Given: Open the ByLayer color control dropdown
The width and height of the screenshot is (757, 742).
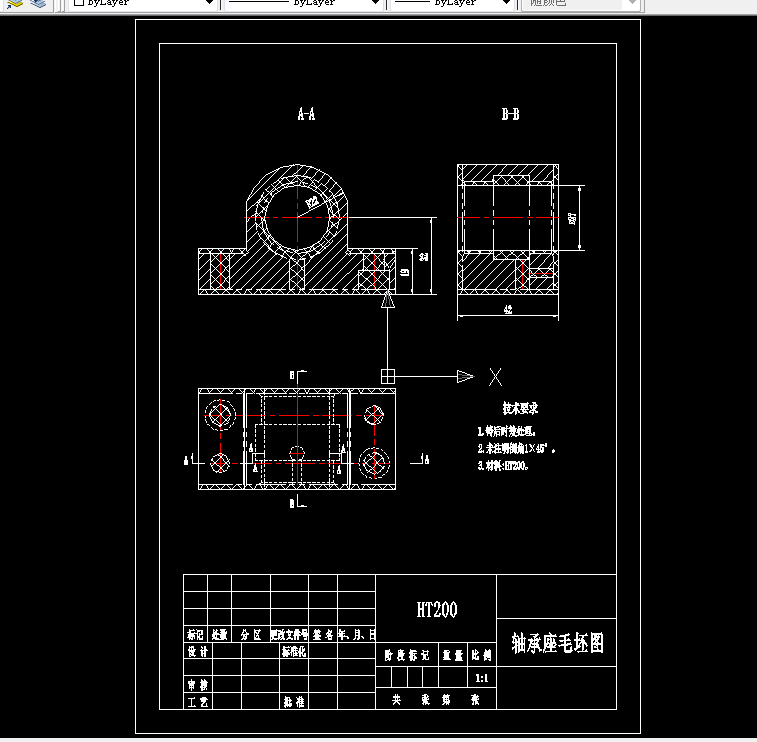Looking at the screenshot, I should coord(143,3).
